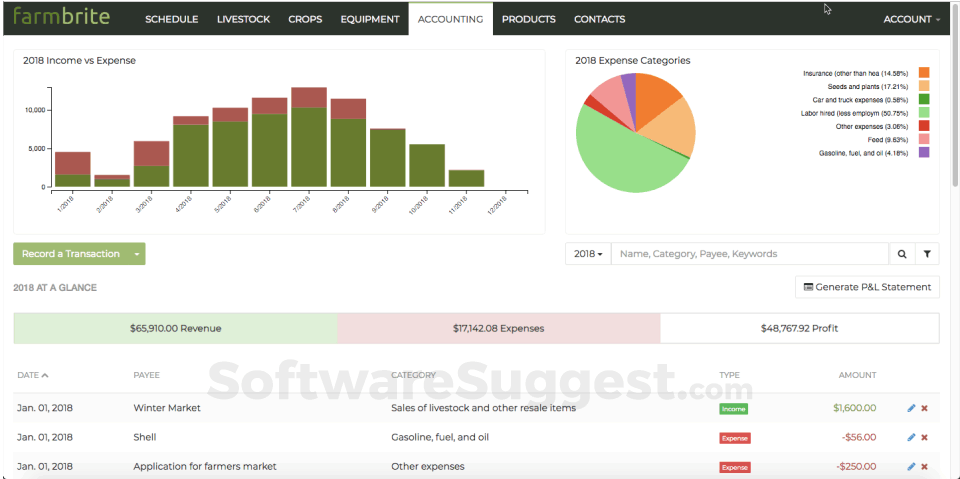Open the Crops section
The width and height of the screenshot is (960, 479).
tap(305, 19)
